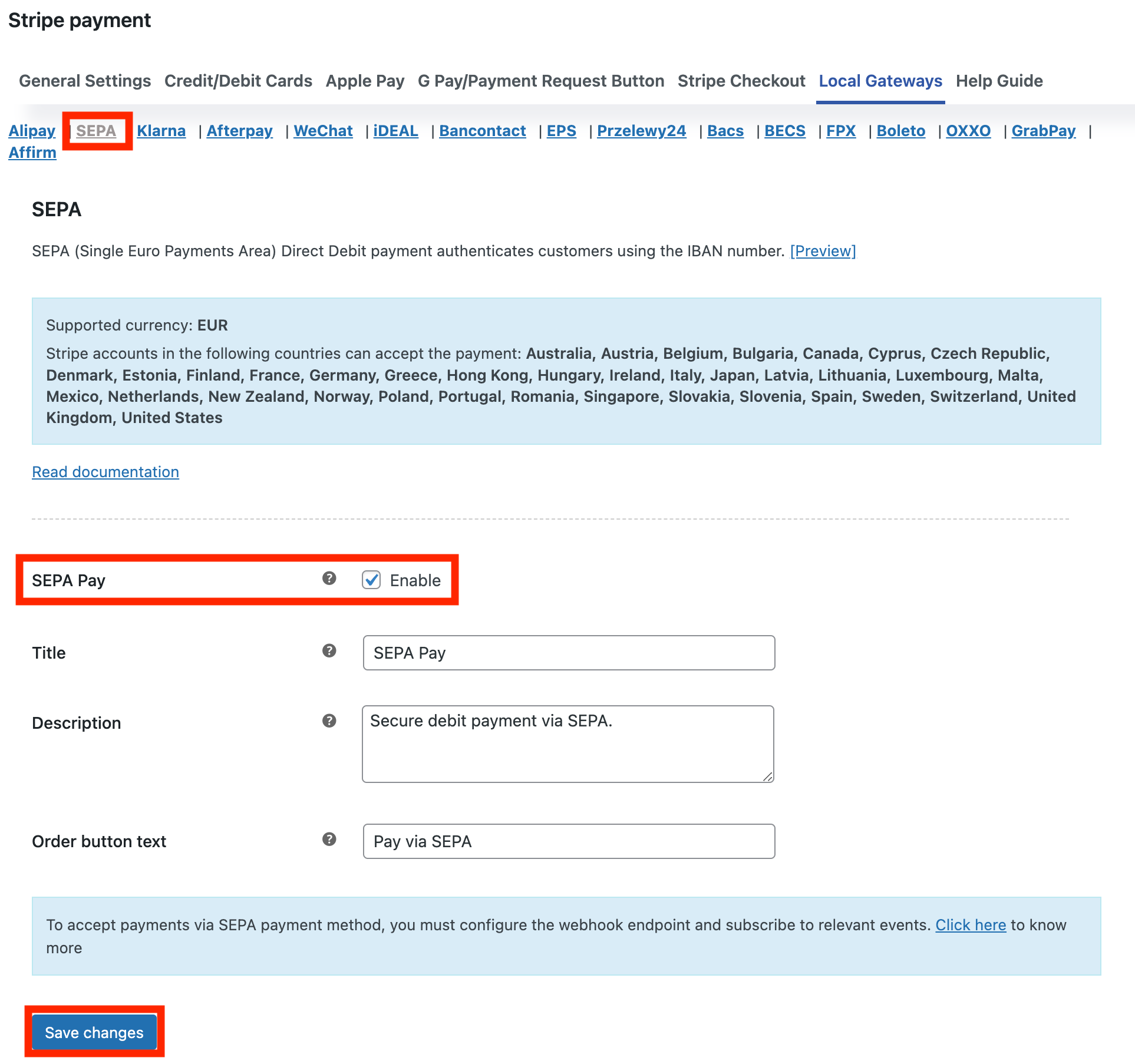Image resolution: width=1135 pixels, height=1064 pixels.
Task: Open the Read documentation link
Action: [105, 471]
